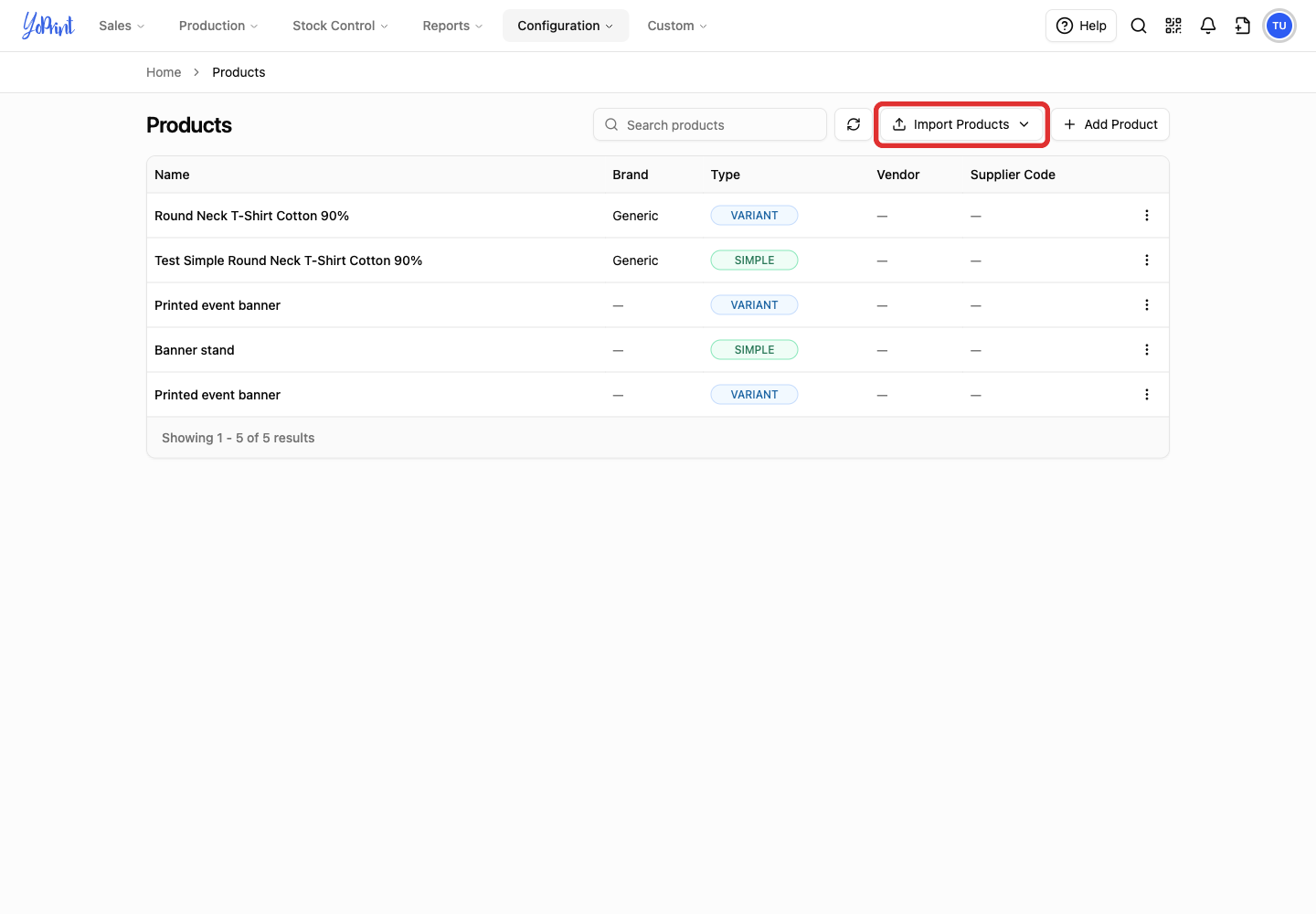Click SIMPLE badge in Banner stand row
Viewport: 1316px width, 914px height.
coord(754,350)
